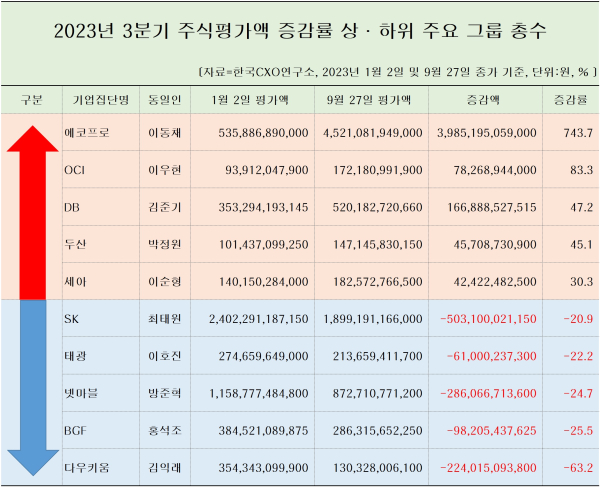Click the '9월 27일 평가액' column header

tap(369, 100)
